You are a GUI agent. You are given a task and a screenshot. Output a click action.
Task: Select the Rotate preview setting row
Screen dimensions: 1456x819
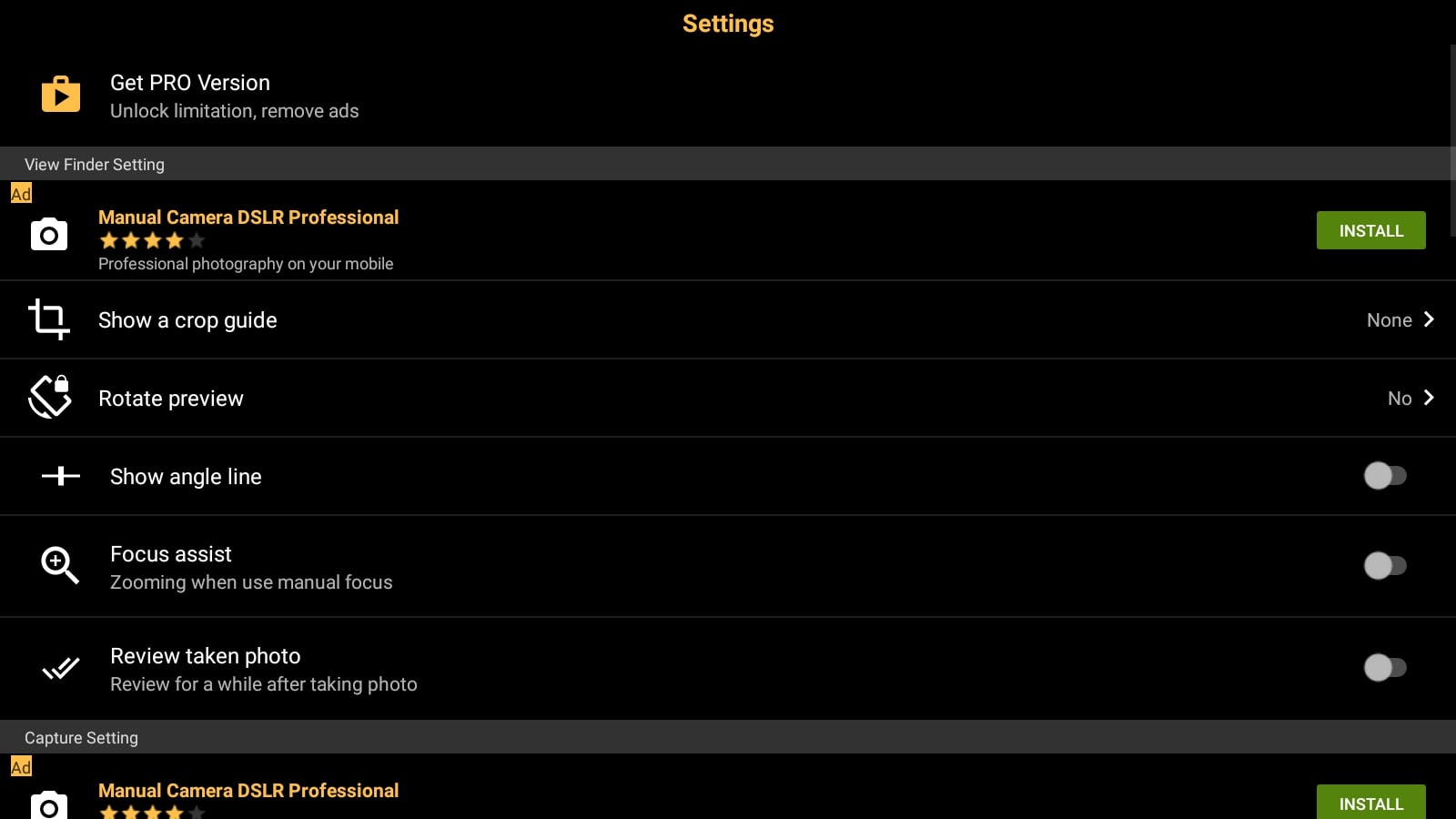click(x=728, y=398)
